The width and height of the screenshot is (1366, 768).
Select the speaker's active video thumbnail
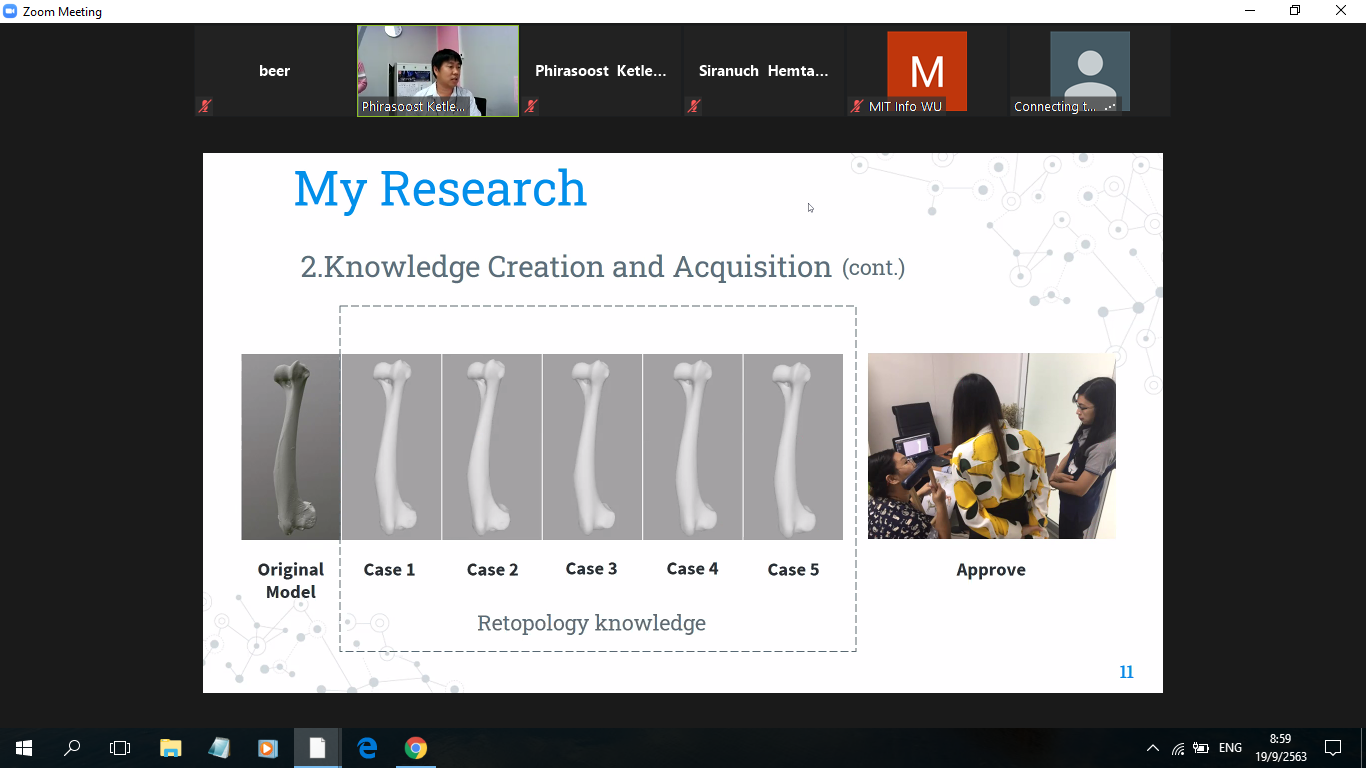(x=438, y=70)
